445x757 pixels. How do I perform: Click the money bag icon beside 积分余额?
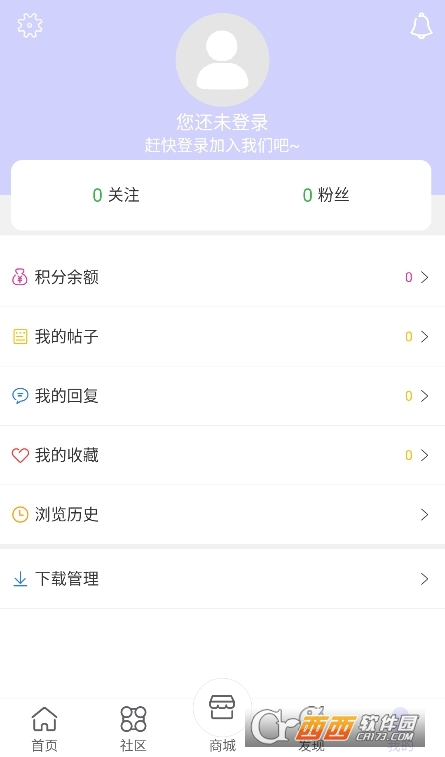(x=20, y=277)
